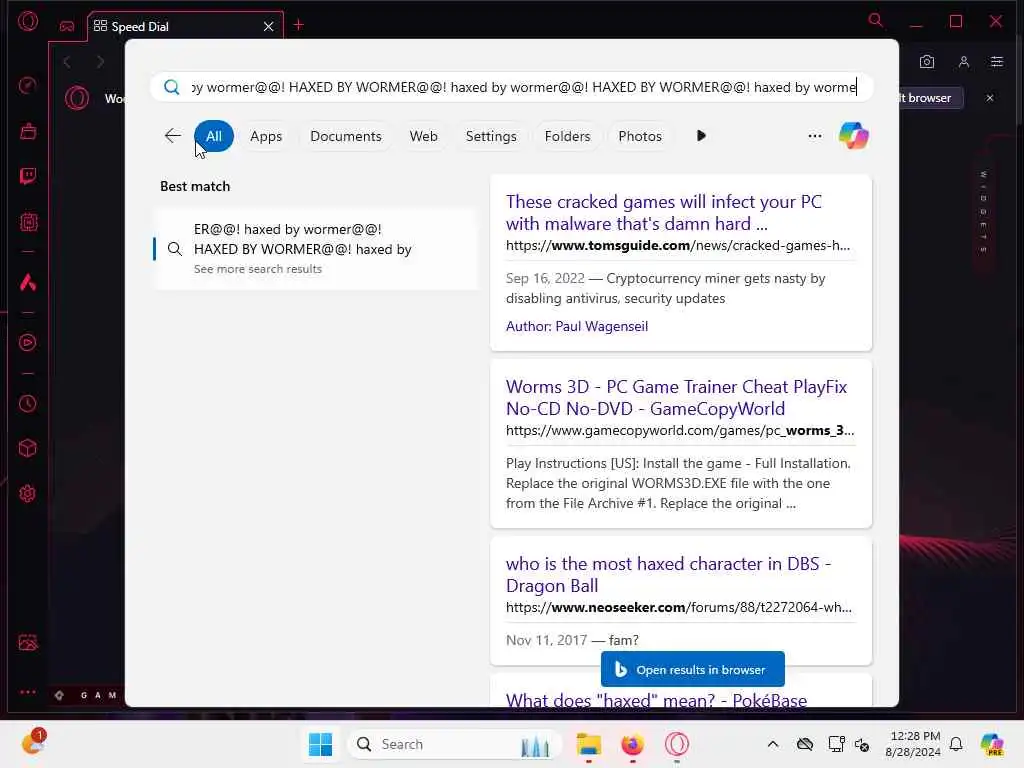
Task: Open Extensions cube icon in sidebar
Action: click(x=27, y=448)
